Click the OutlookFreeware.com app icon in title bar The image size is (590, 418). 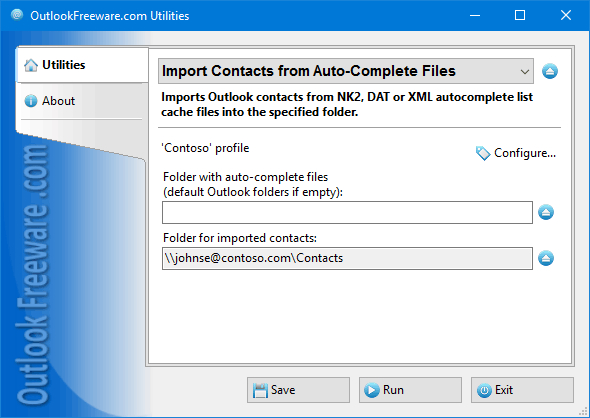[x=17, y=15]
